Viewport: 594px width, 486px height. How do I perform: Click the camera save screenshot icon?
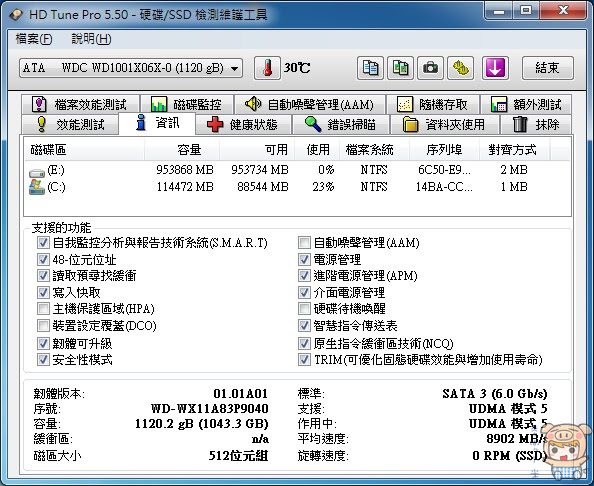(430, 68)
